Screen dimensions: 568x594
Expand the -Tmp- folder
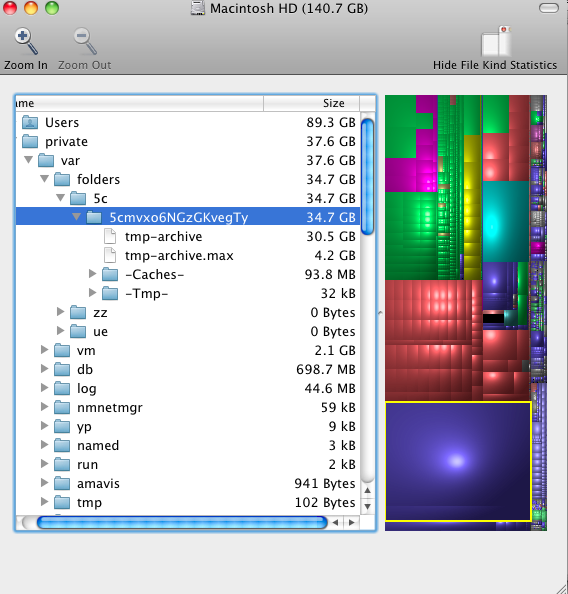click(x=92, y=292)
